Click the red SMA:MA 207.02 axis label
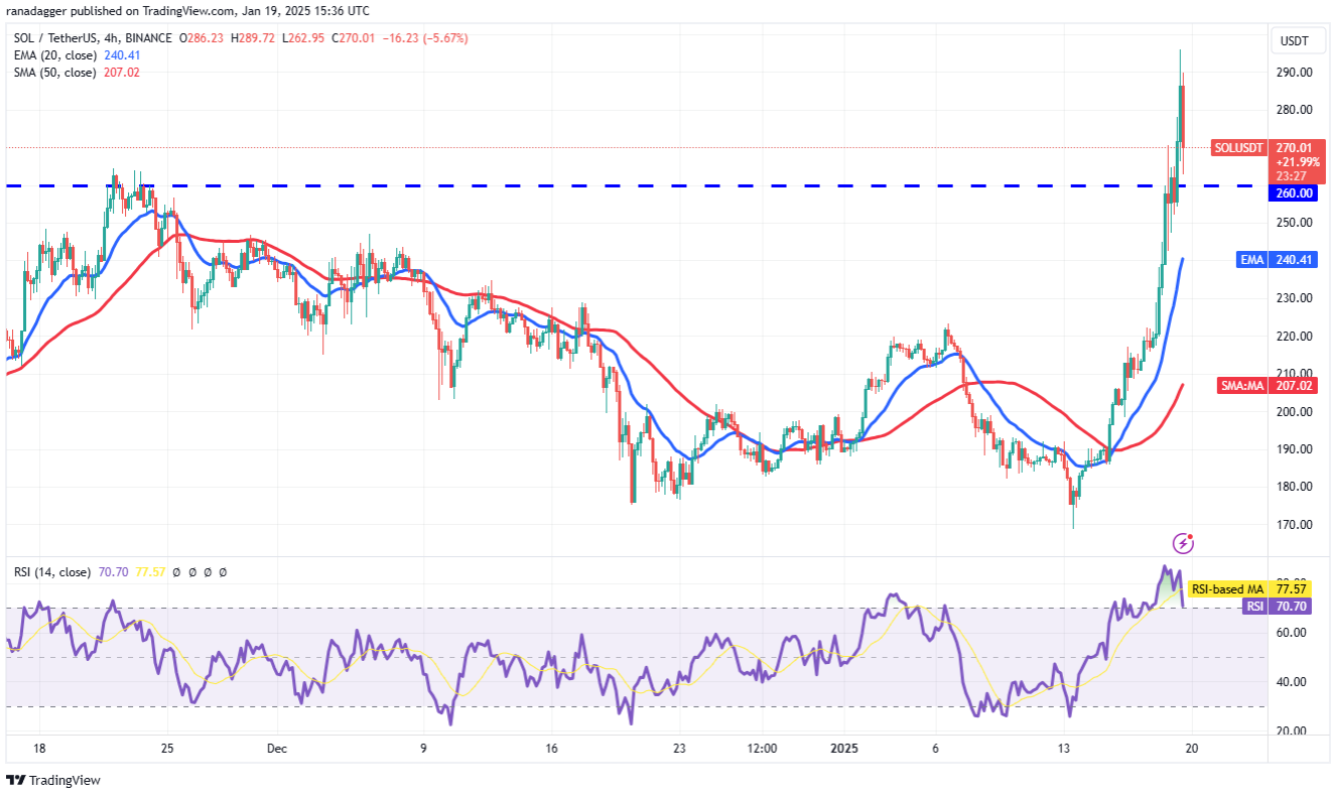Screen dimensions: 1338x795 [1270, 385]
